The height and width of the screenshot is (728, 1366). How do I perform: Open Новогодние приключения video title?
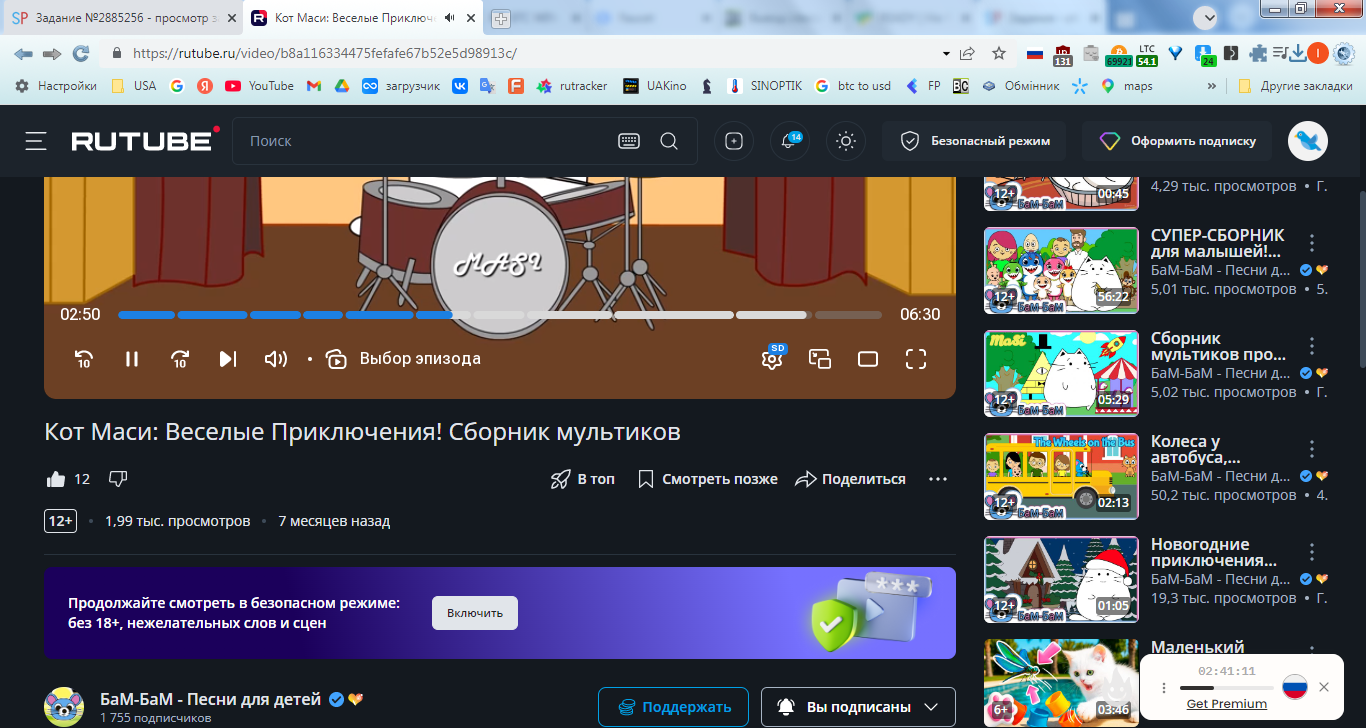click(1214, 552)
